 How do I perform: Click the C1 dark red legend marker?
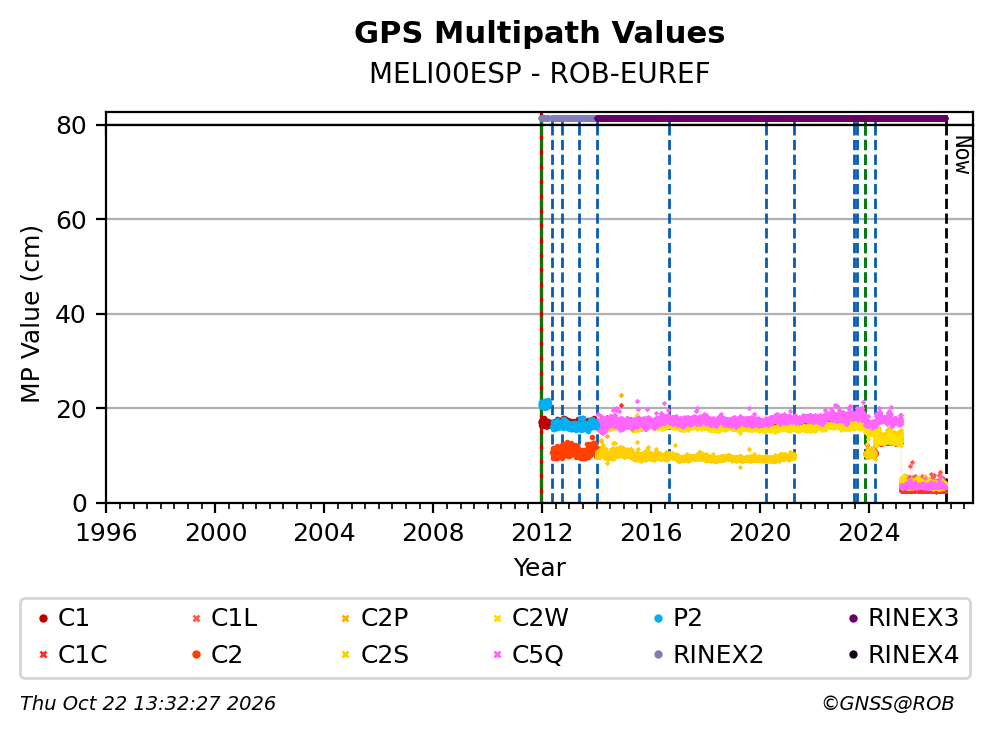43,618
